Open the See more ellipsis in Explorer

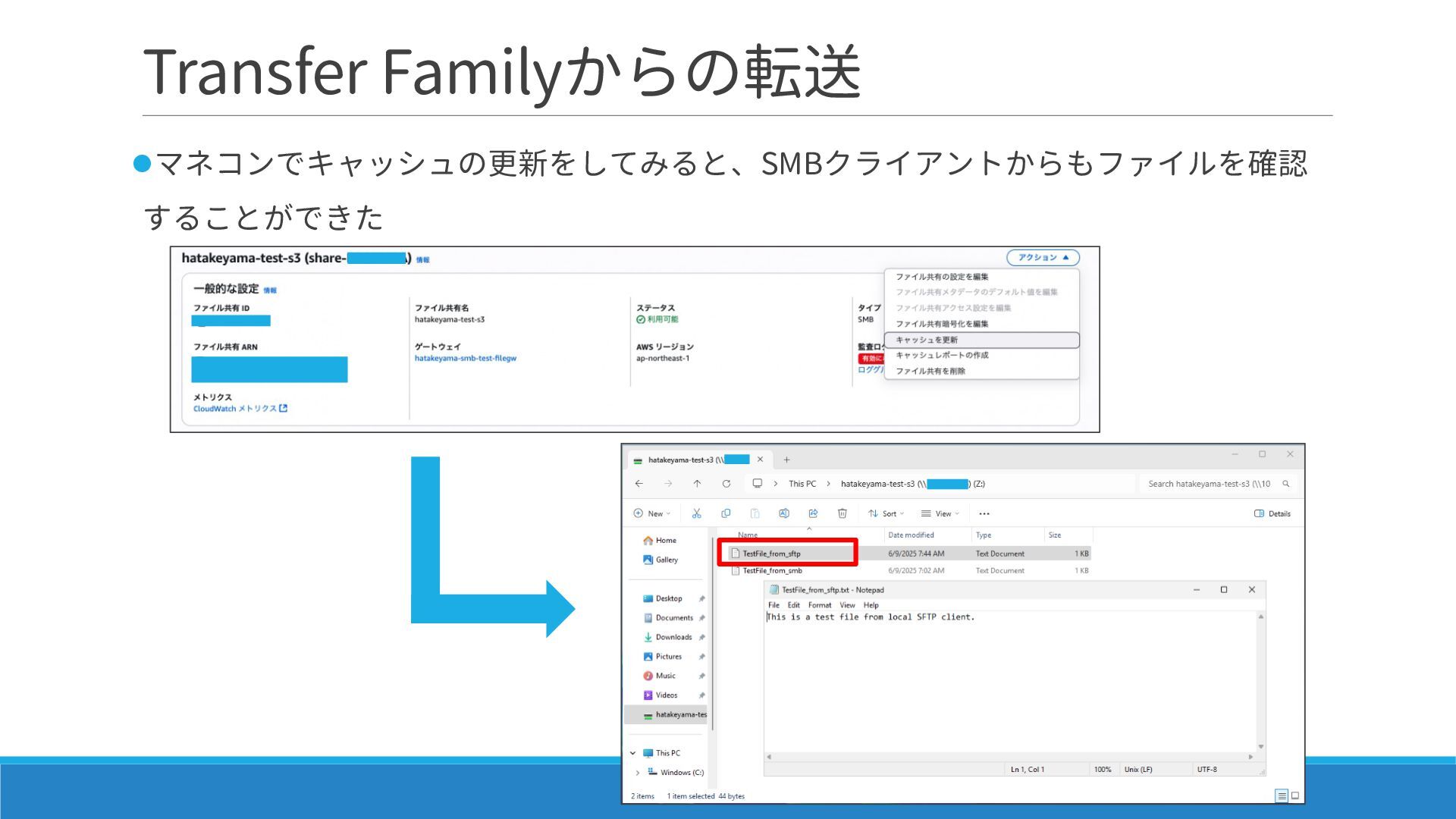click(984, 513)
